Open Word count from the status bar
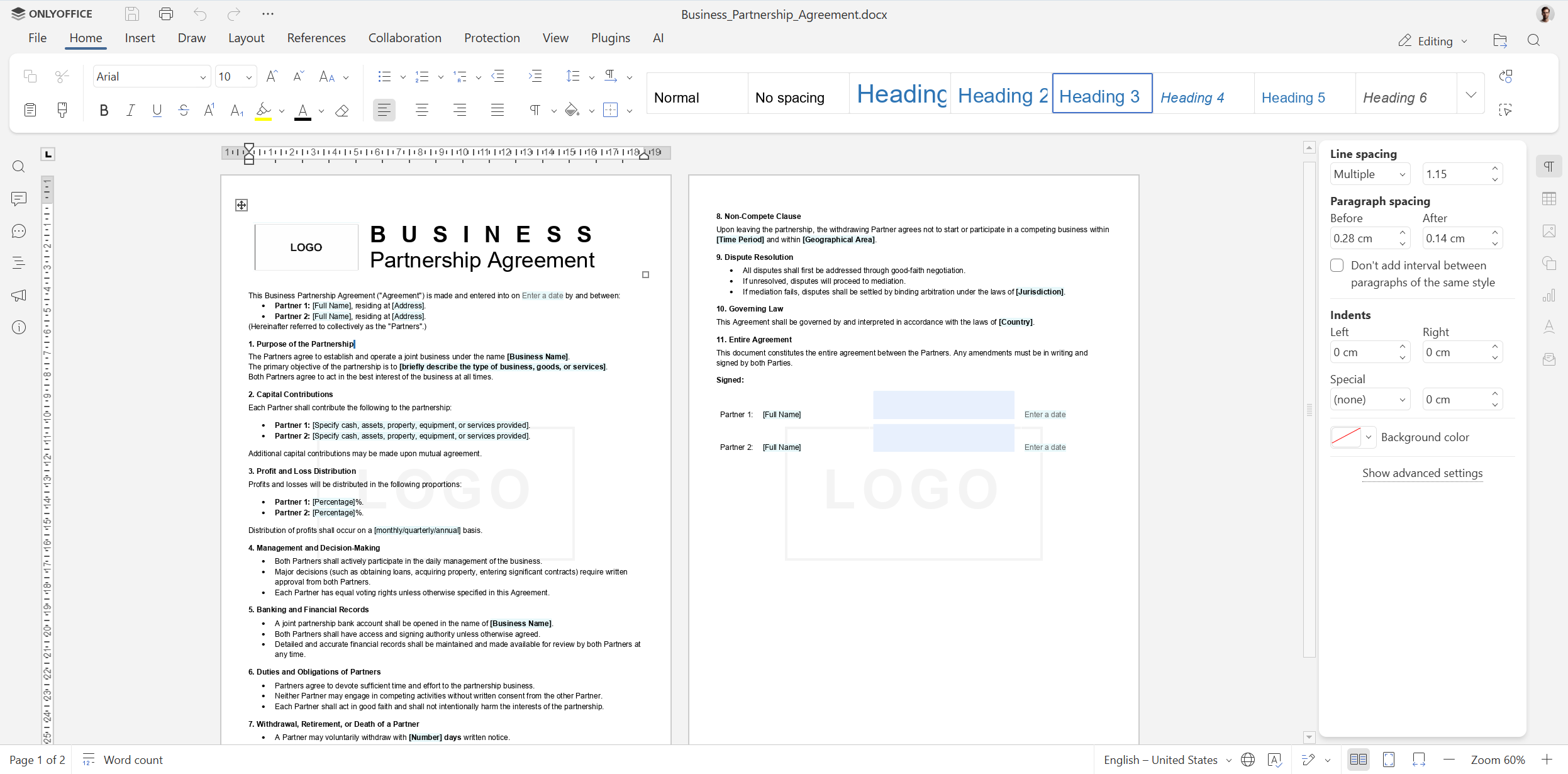The image size is (1568, 774). pos(133,760)
